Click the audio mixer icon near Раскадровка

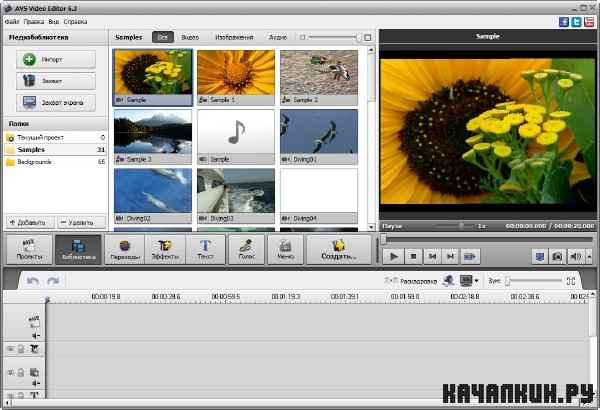[x=448, y=281]
